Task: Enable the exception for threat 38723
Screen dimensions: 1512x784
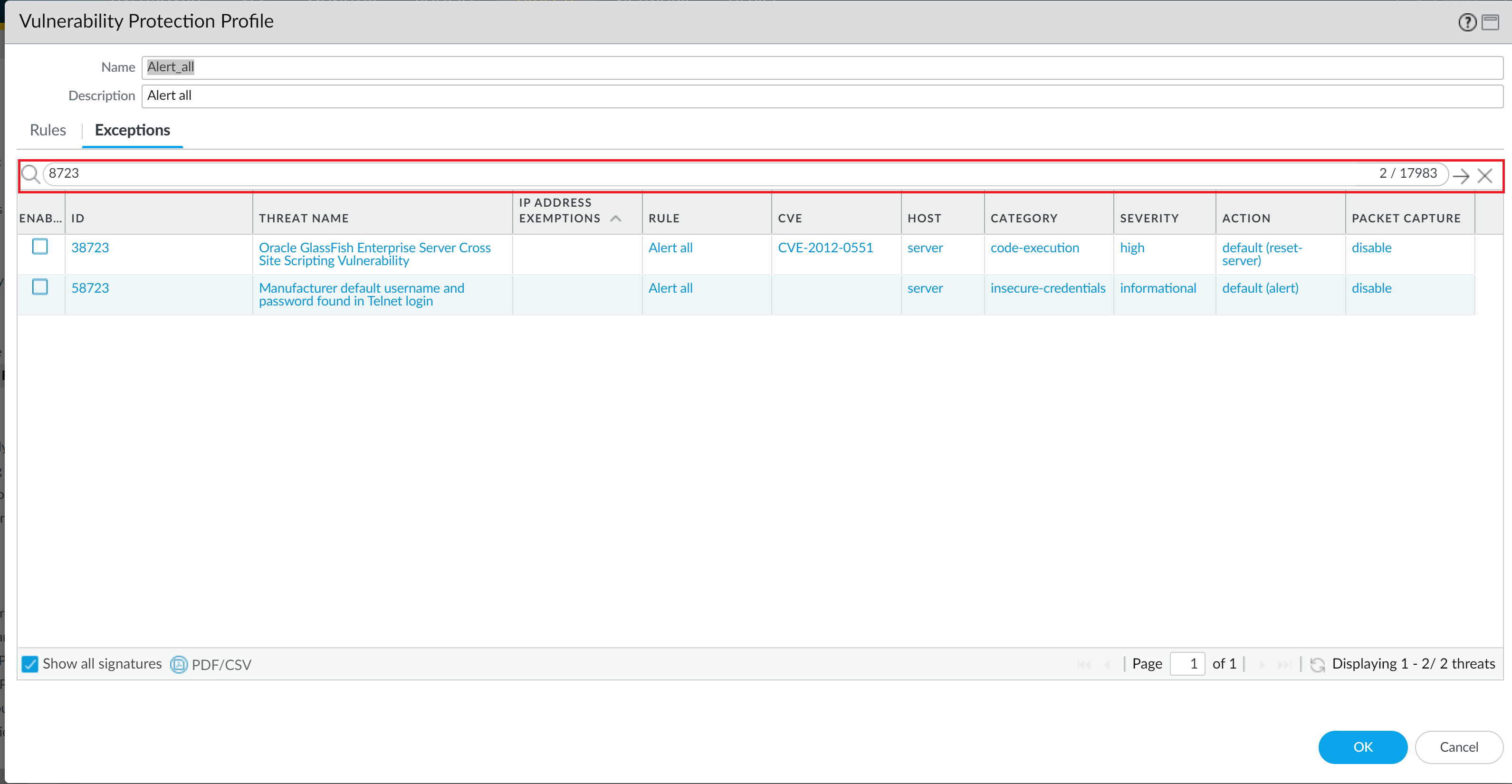Action: click(40, 247)
